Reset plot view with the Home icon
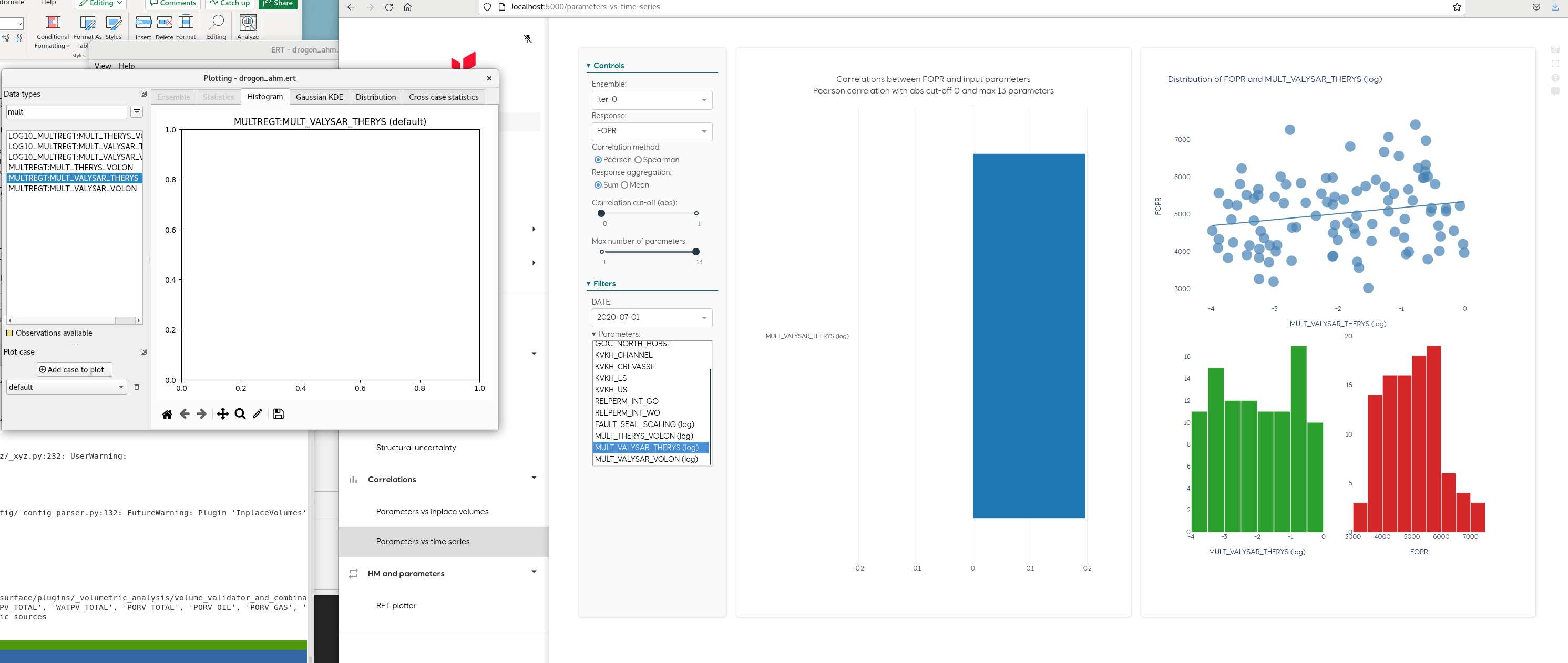This screenshot has width=1568, height=663. point(168,413)
